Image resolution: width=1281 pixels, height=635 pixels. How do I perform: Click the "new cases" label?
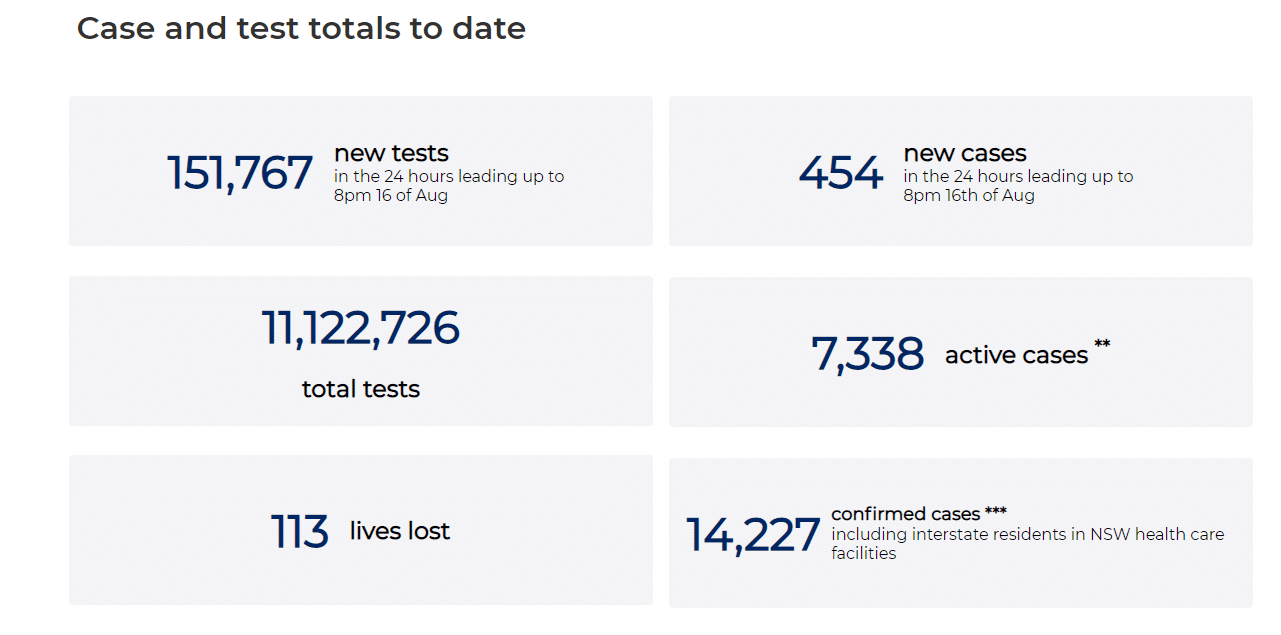coord(965,153)
